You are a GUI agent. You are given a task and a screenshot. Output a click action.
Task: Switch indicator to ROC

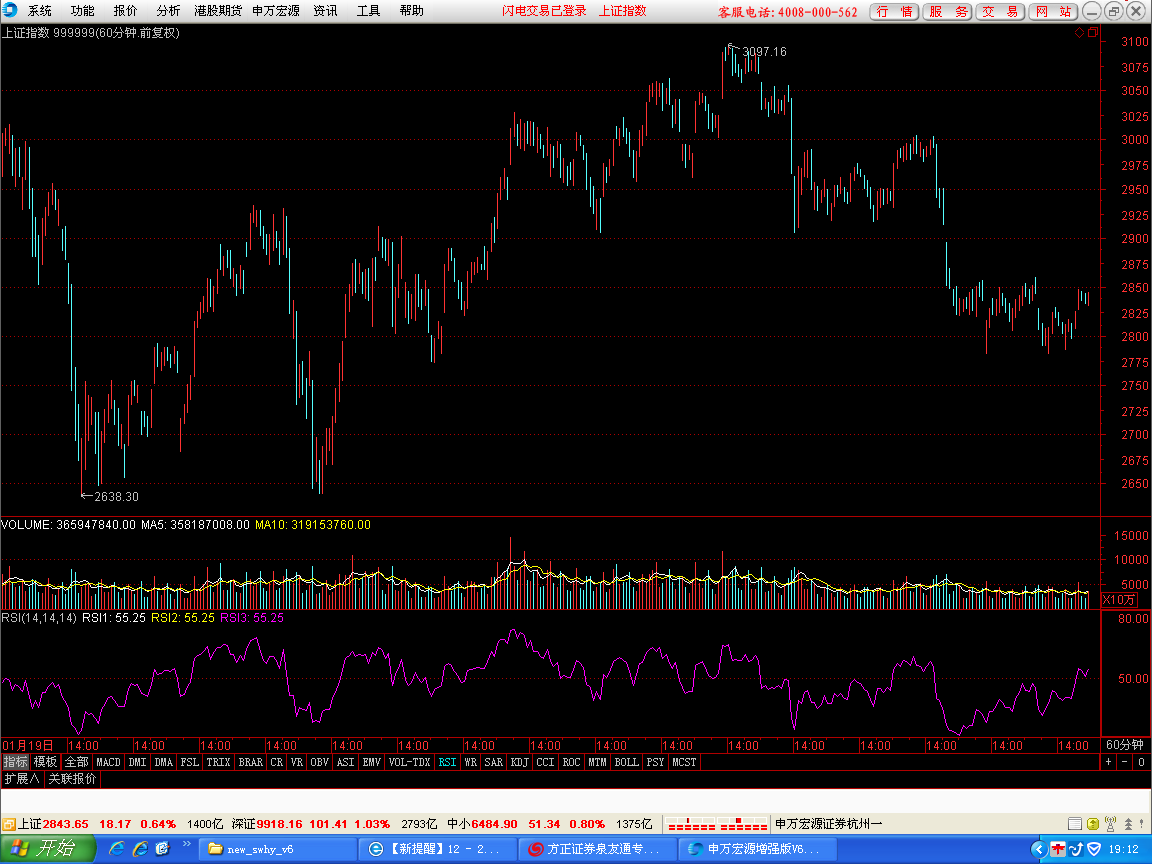click(x=572, y=762)
